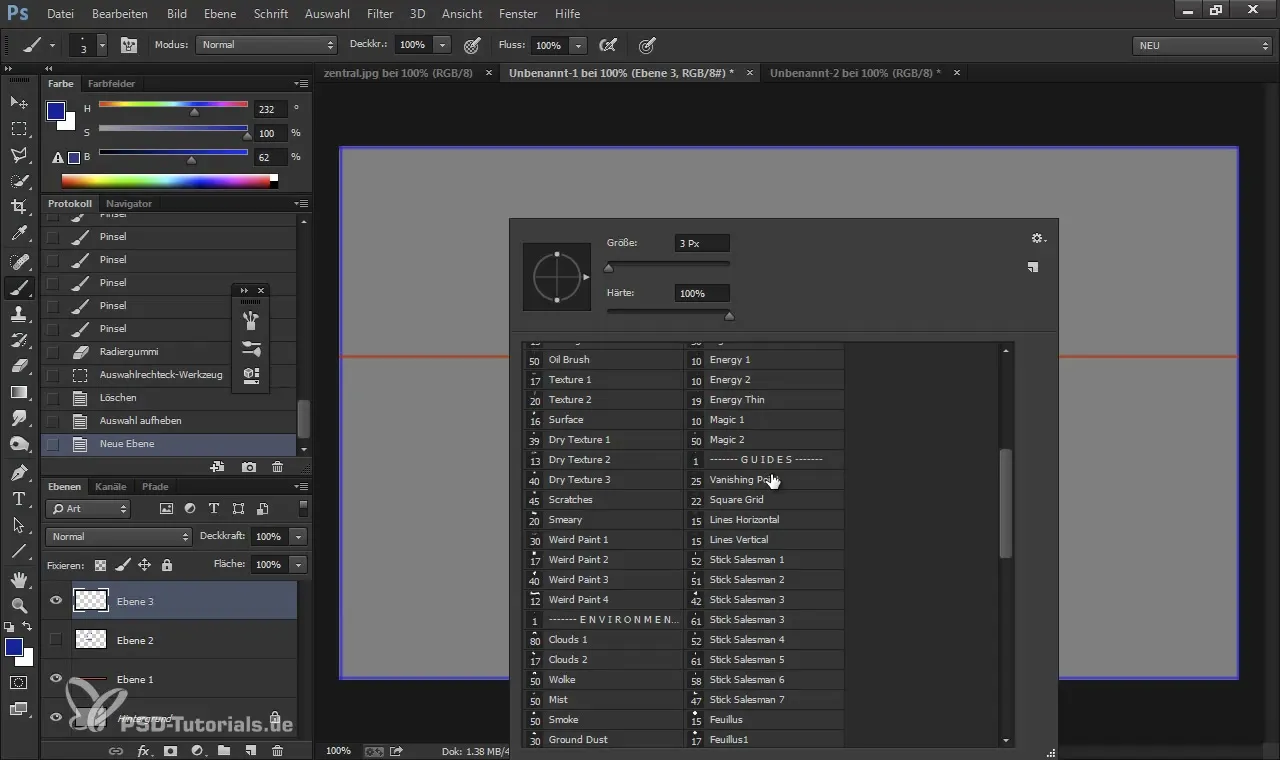
Task: Click the color spectrum ramp
Action: click(166, 181)
